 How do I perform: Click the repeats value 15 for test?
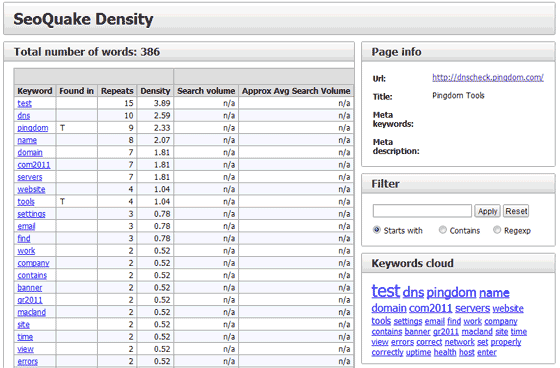click(129, 103)
